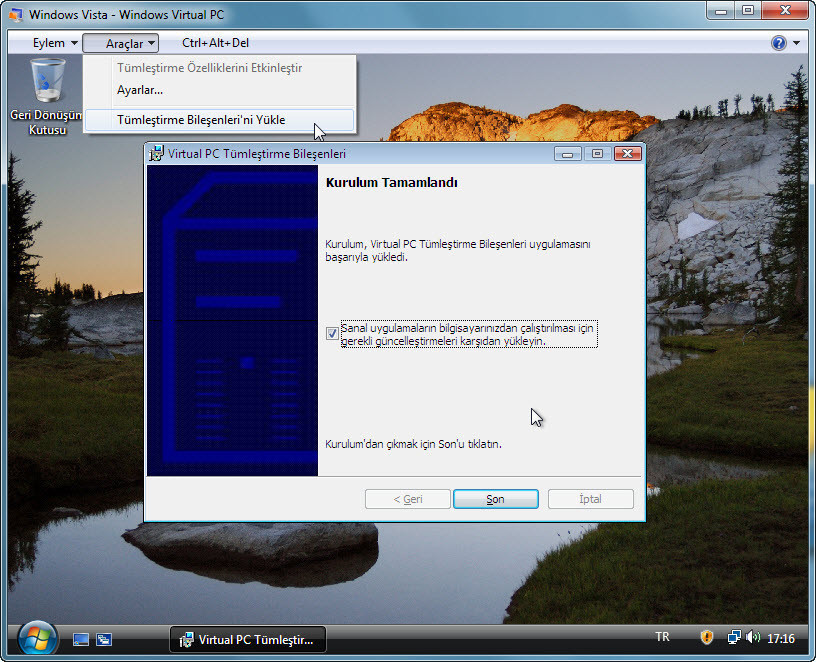The image size is (816, 662).
Task: Uncheck the Sanal uygulamaların güncelleştirmeleri checkbox
Action: pyautogui.click(x=332, y=333)
